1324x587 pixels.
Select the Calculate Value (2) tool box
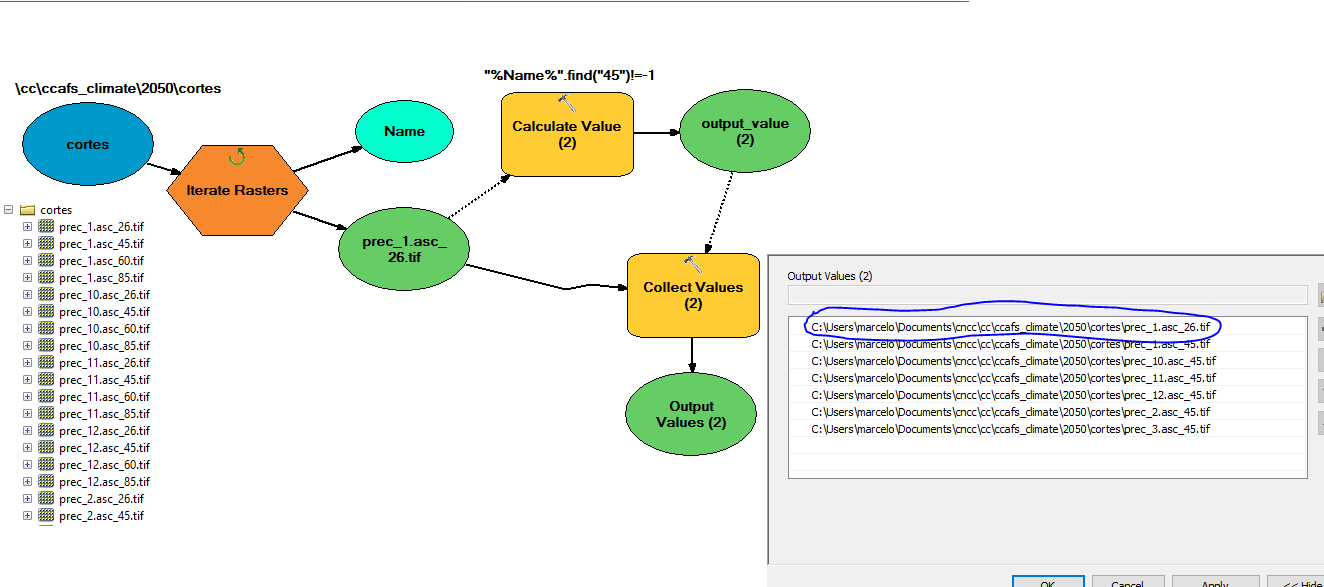(x=567, y=134)
